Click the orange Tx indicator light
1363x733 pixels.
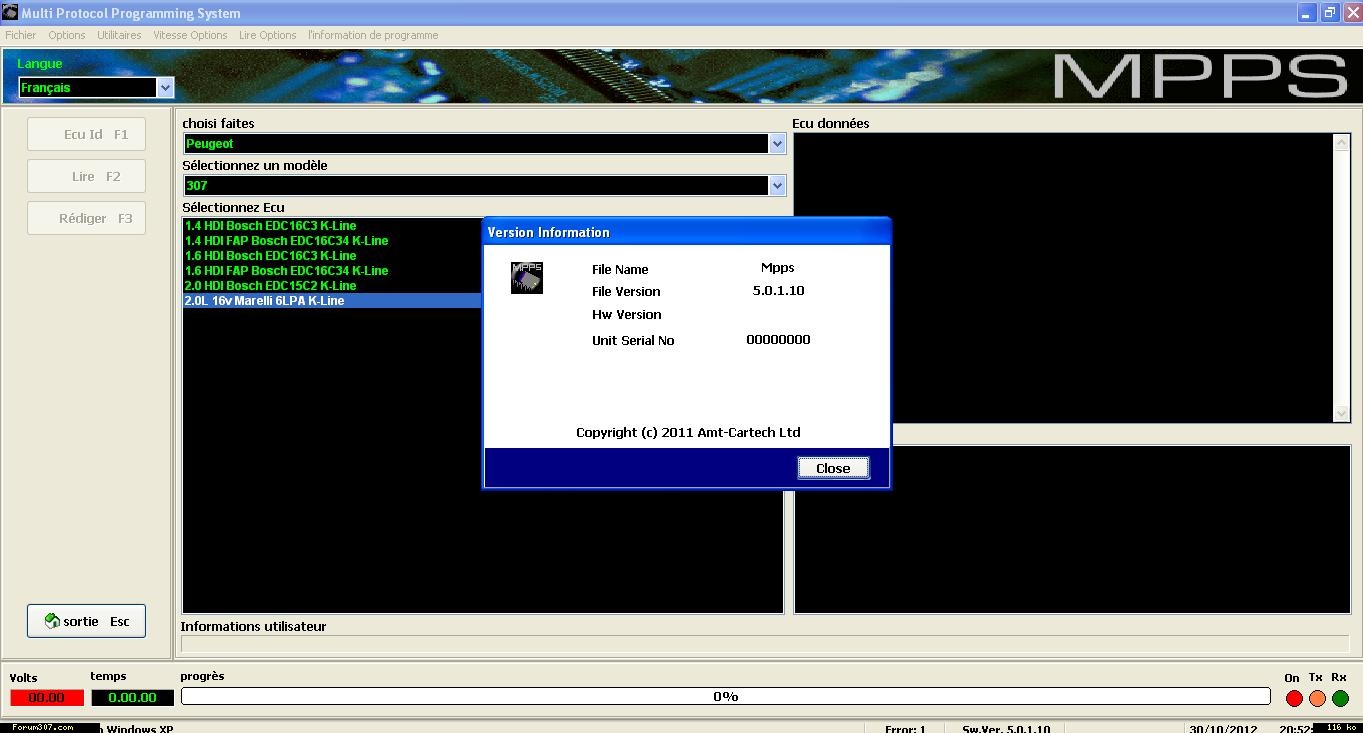1317,698
